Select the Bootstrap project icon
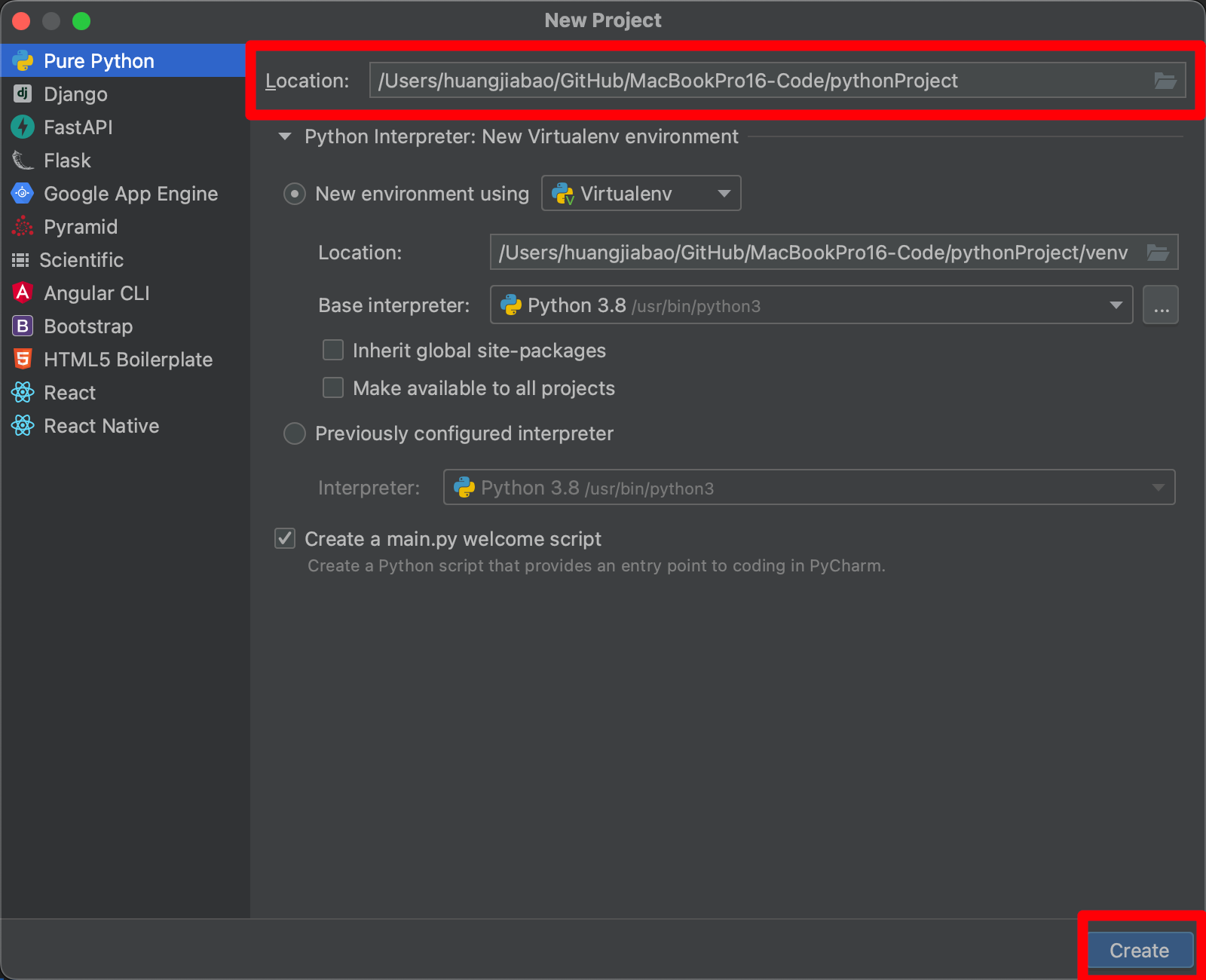 point(23,326)
